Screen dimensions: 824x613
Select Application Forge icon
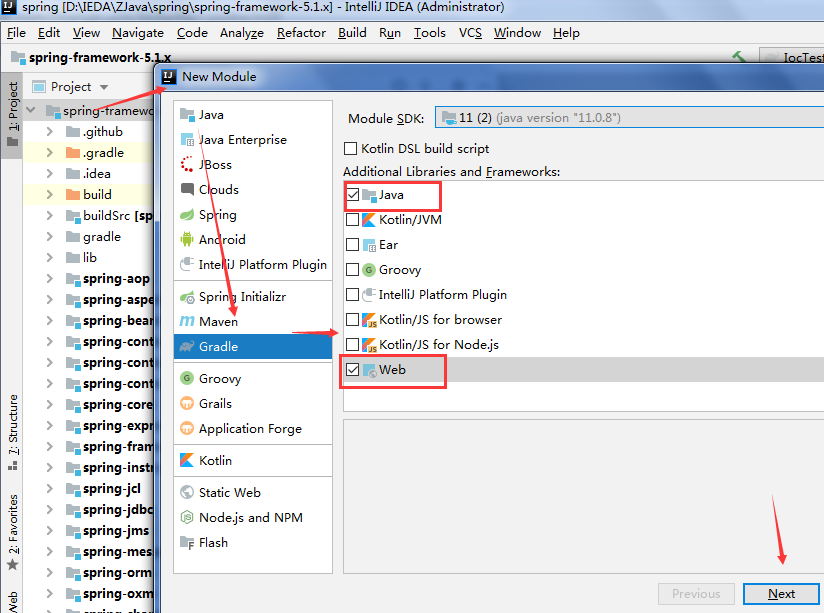(187, 428)
